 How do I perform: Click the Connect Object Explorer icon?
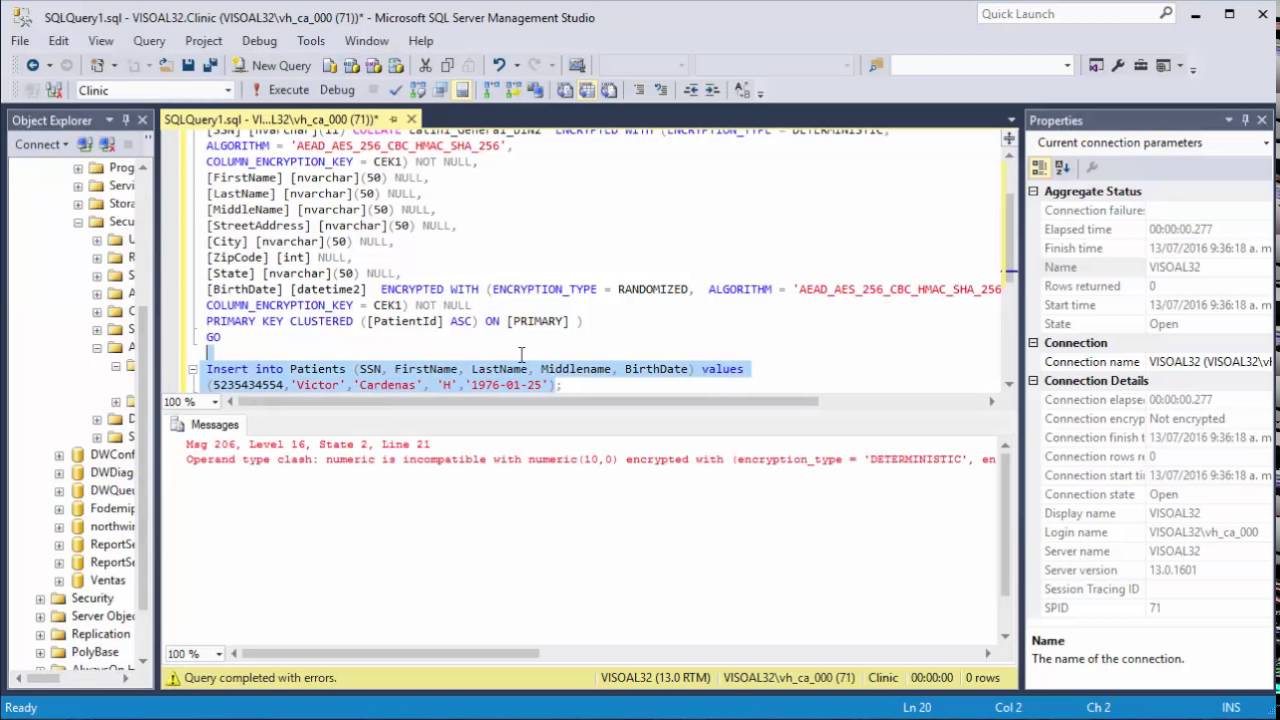[85, 144]
